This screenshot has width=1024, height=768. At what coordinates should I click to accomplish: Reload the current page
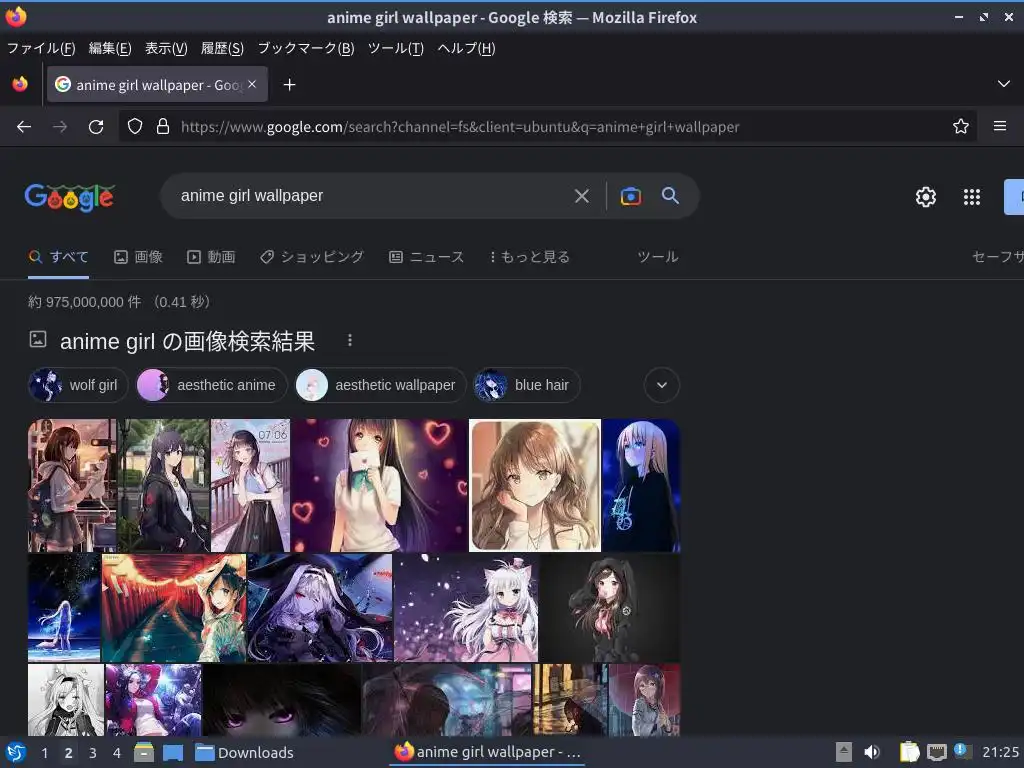pyautogui.click(x=96, y=127)
